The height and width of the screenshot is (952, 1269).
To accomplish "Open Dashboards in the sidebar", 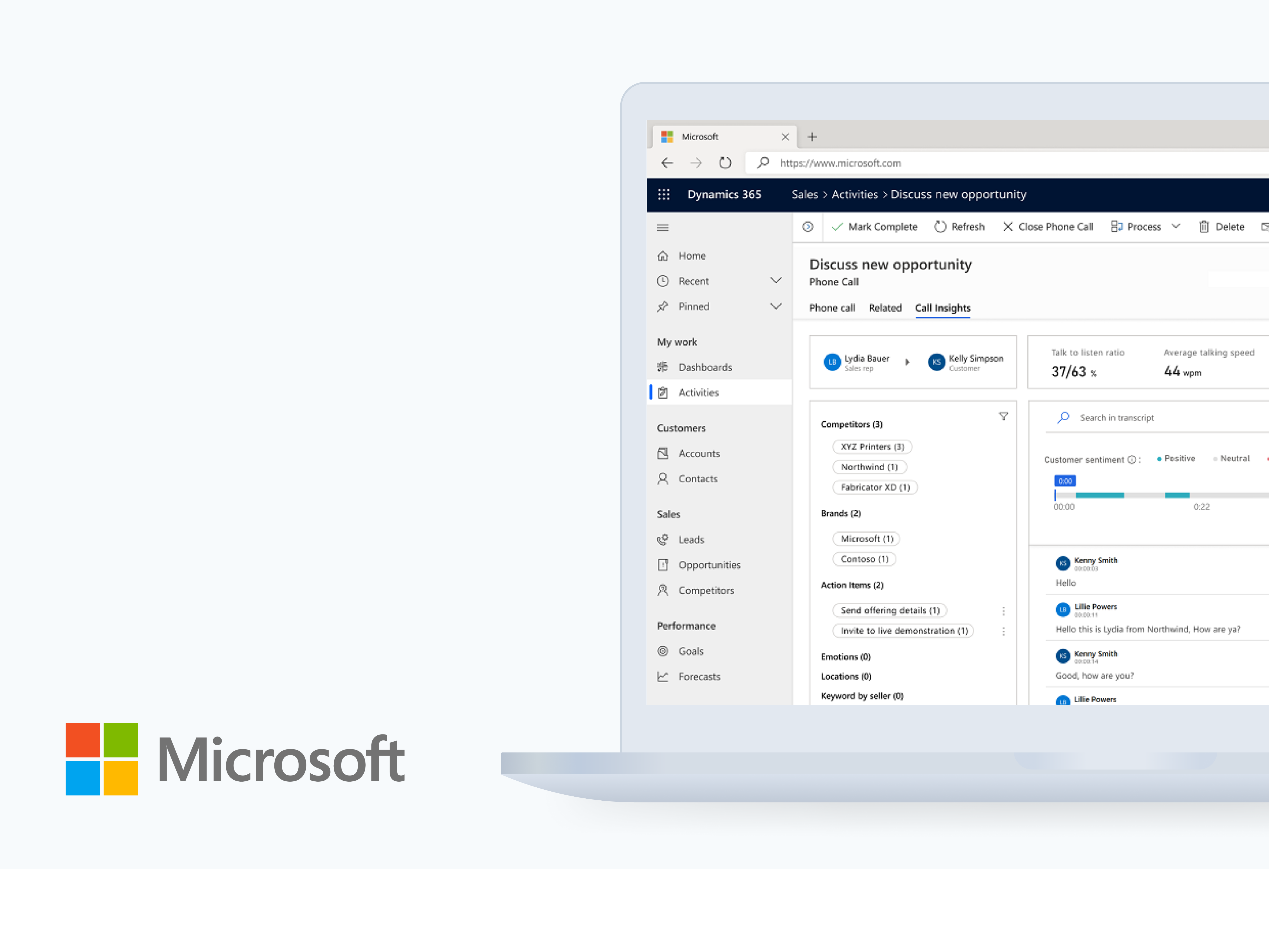I will tap(705, 367).
